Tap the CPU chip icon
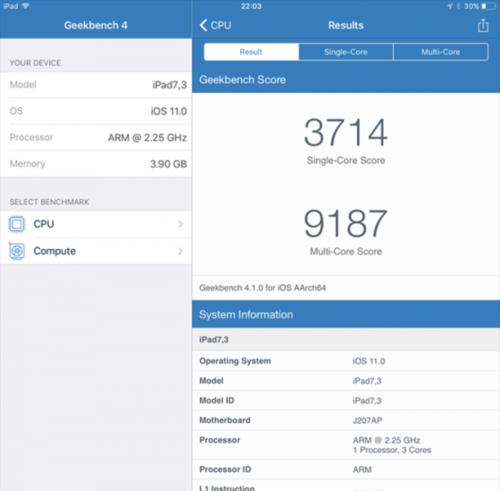 (x=17, y=224)
